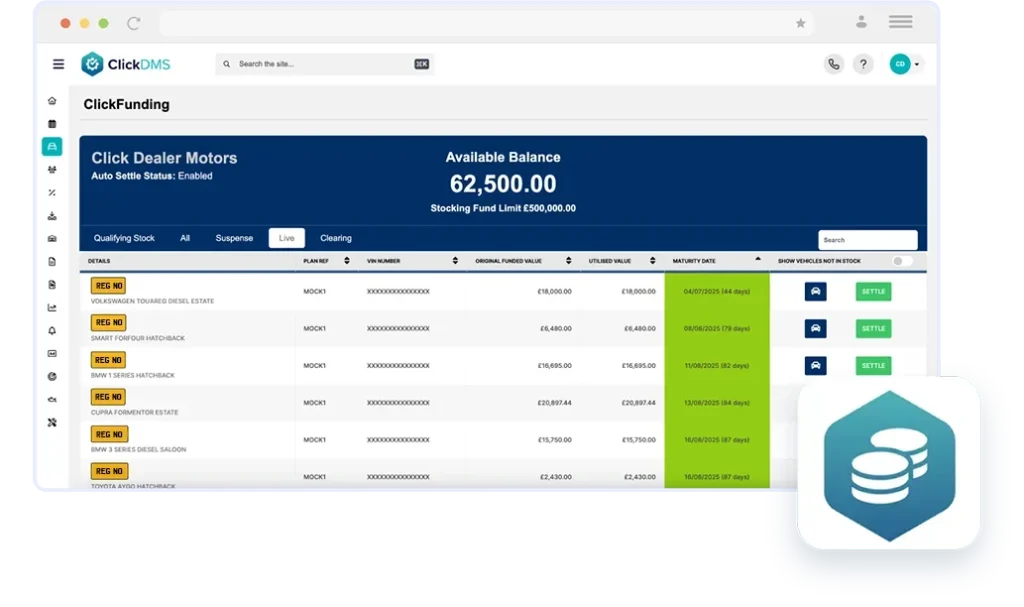Click the car icon in Smart Forfour row

coord(816,329)
